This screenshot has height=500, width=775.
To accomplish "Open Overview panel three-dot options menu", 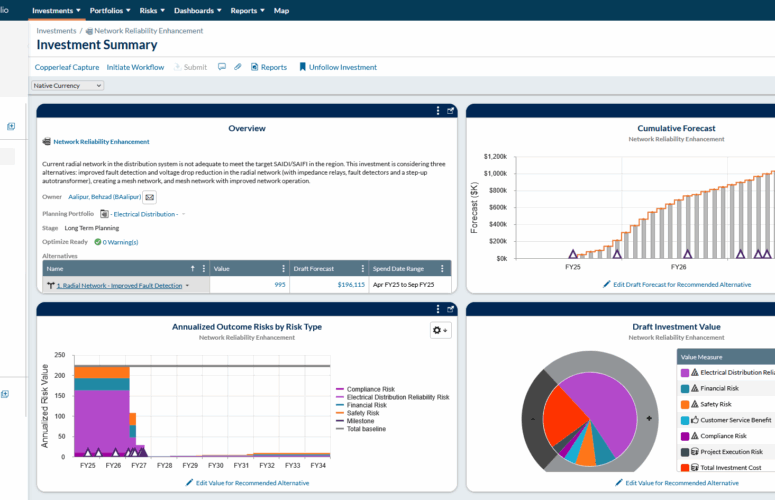I will point(438,111).
